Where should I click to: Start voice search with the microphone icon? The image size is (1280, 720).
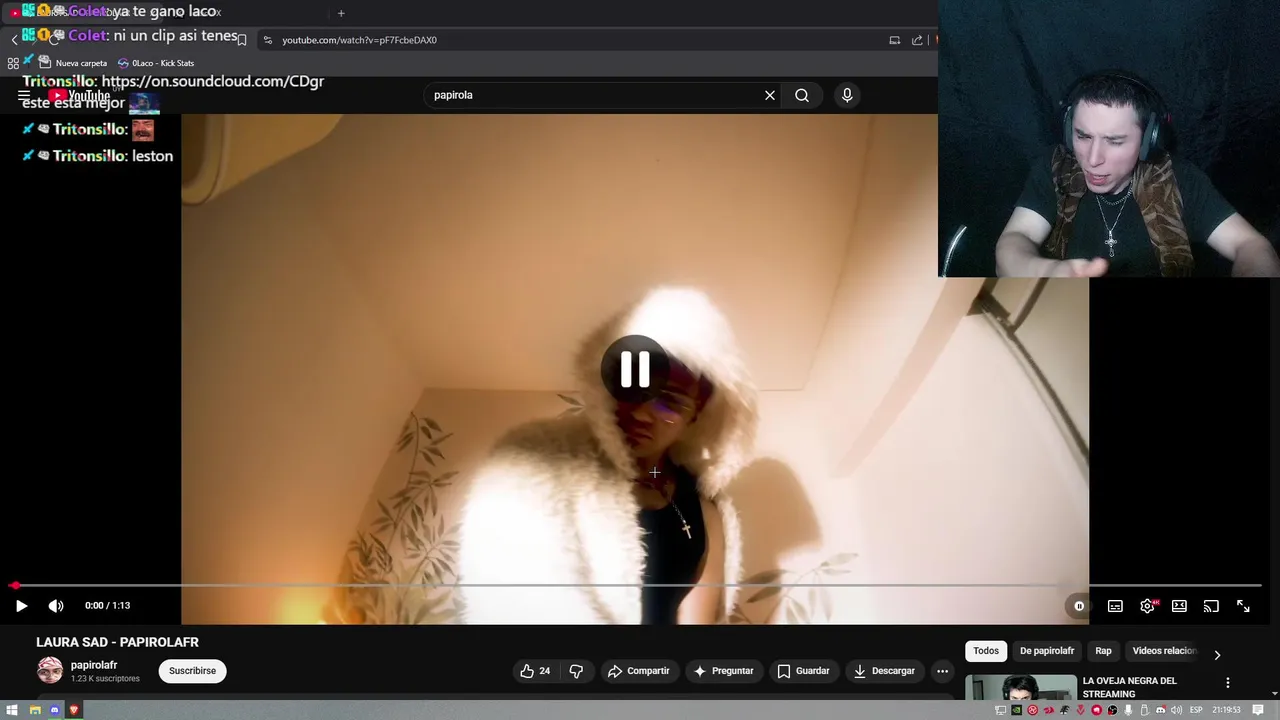847,95
